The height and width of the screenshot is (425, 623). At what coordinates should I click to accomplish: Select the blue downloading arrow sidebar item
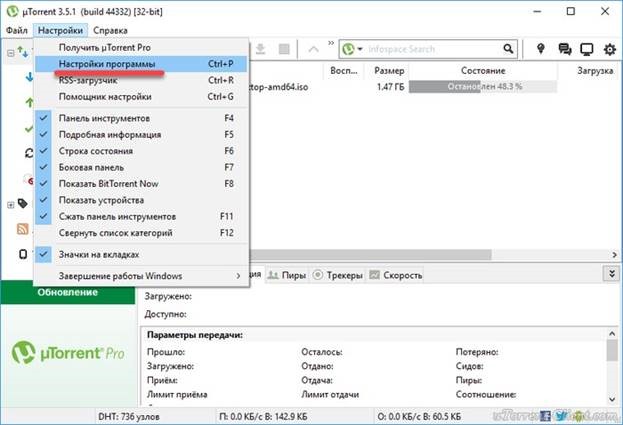(29, 77)
